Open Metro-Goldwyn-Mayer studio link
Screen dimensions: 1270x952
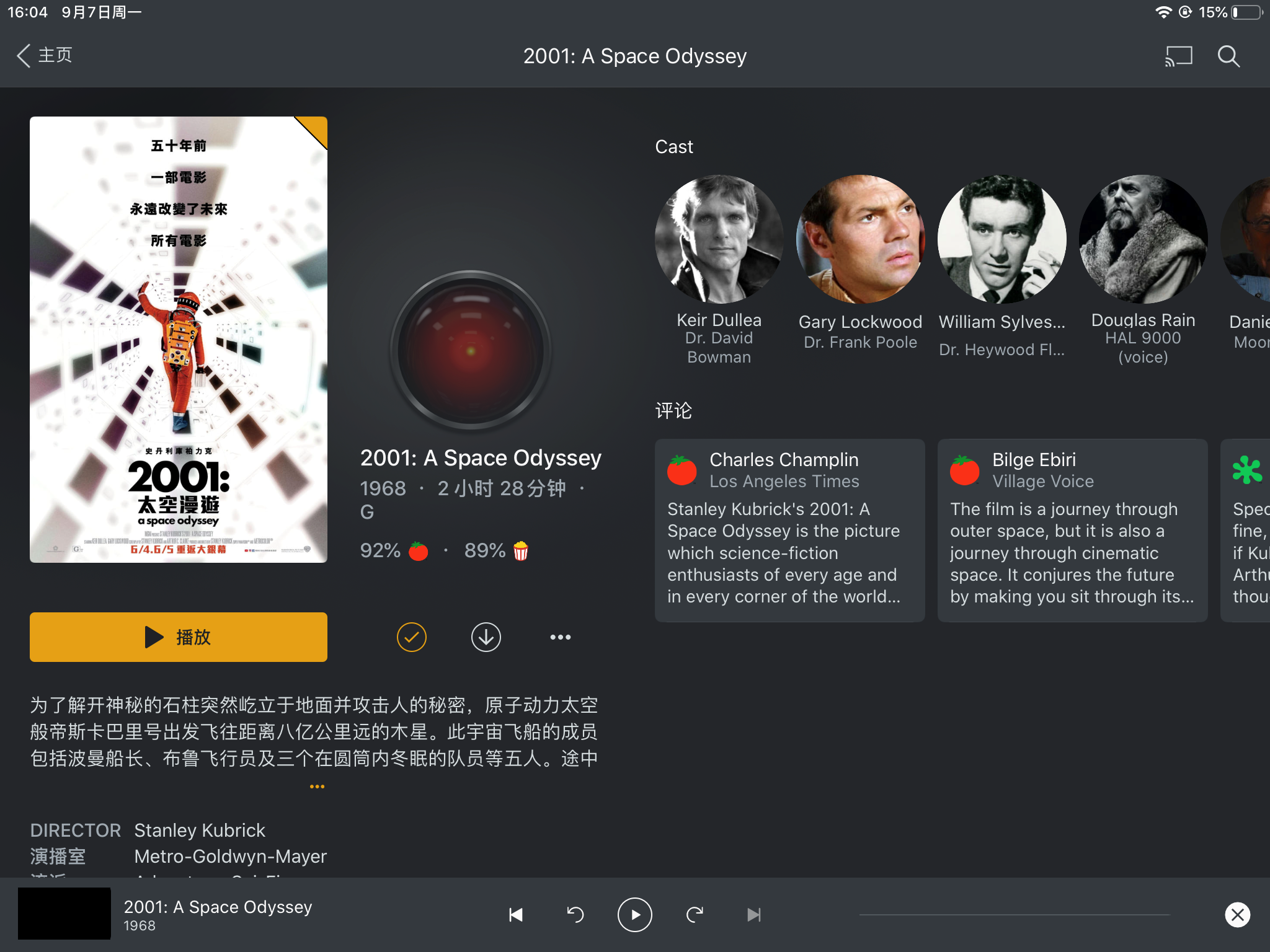[x=230, y=857]
